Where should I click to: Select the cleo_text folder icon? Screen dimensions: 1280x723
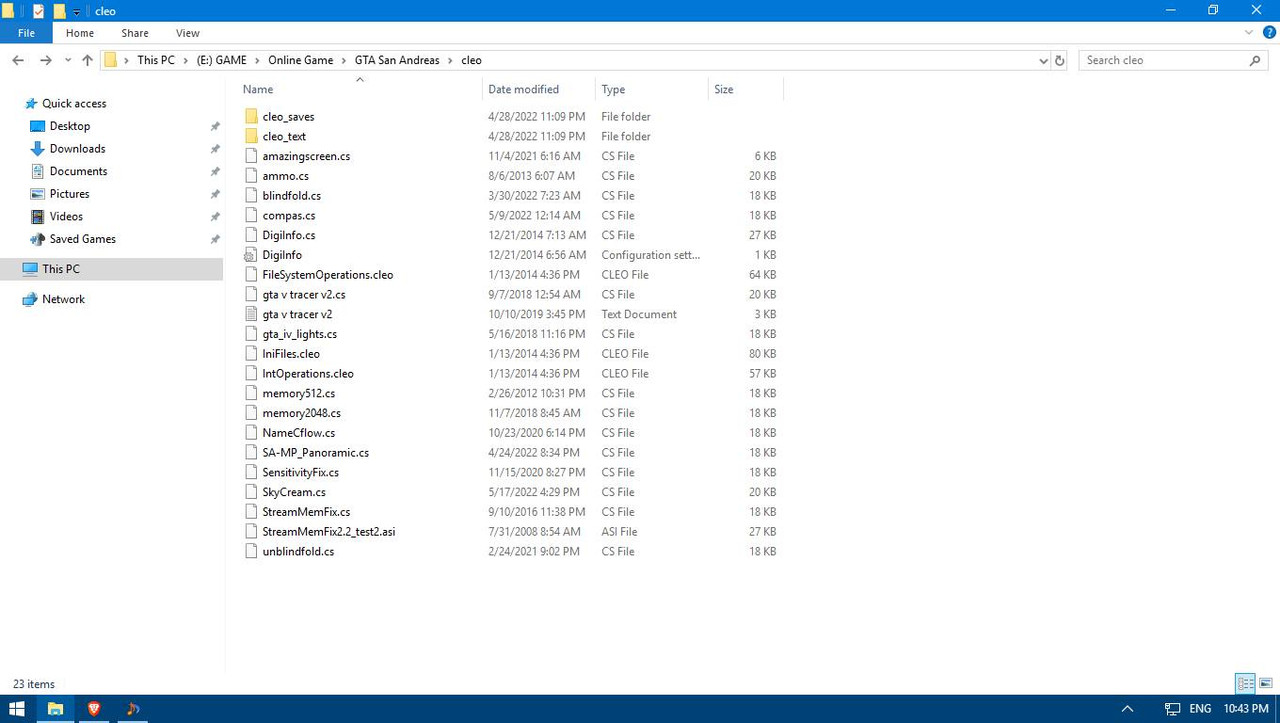click(x=251, y=137)
